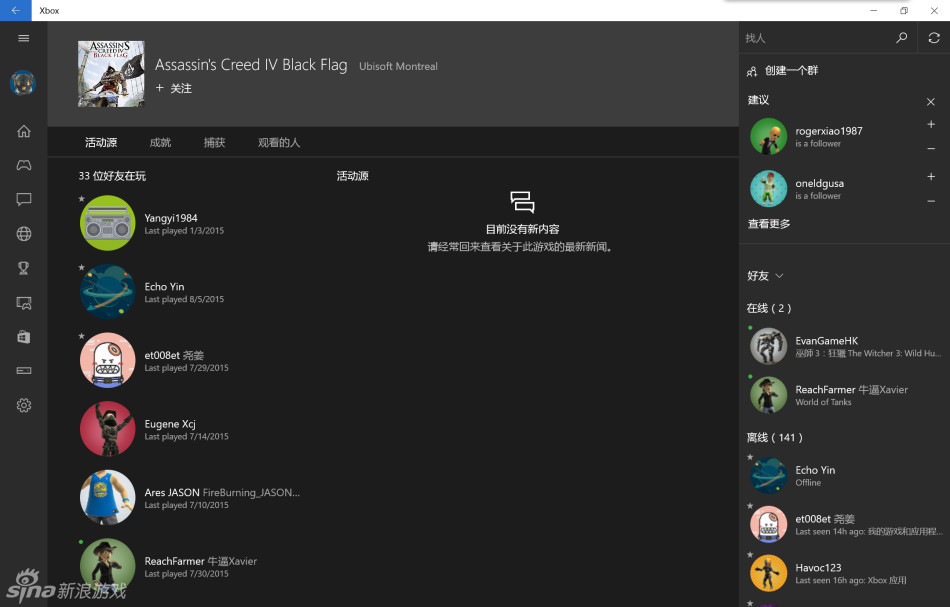Open Settings gear in the sidebar
950x607 pixels.
[x=24, y=405]
